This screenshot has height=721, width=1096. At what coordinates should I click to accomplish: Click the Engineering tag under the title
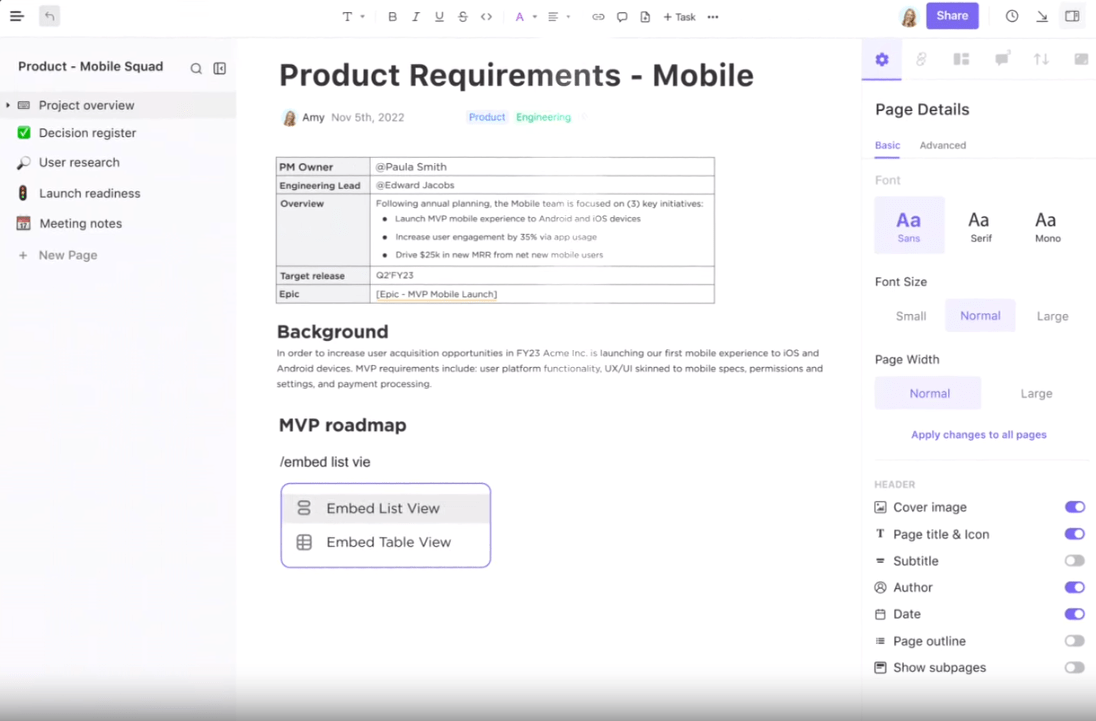pos(543,117)
